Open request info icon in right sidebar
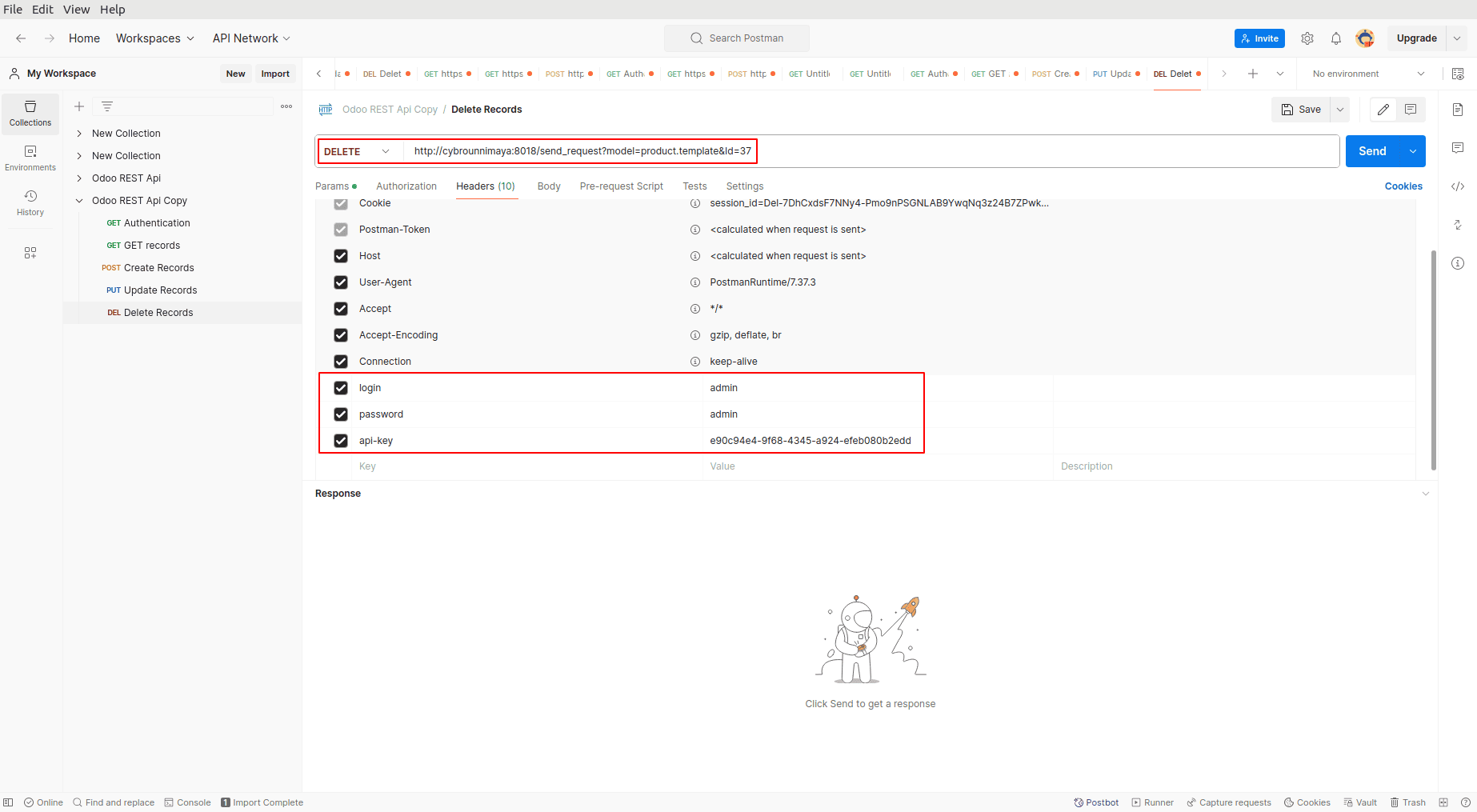The height and width of the screenshot is (812, 1477). pyautogui.click(x=1458, y=263)
